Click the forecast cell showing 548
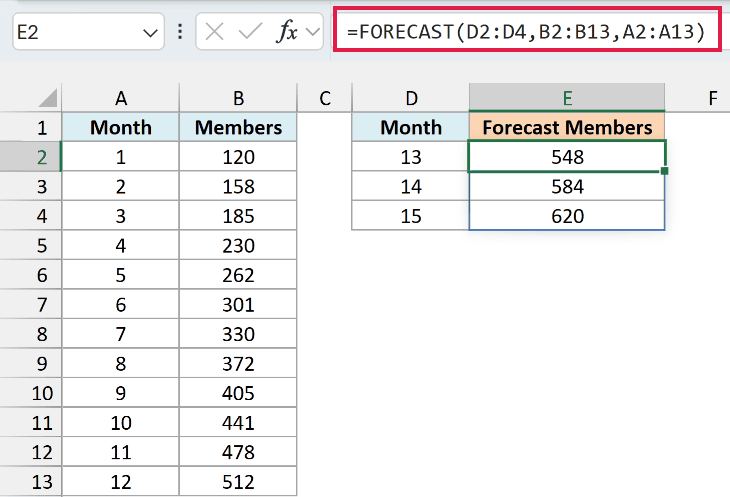 (x=567, y=157)
